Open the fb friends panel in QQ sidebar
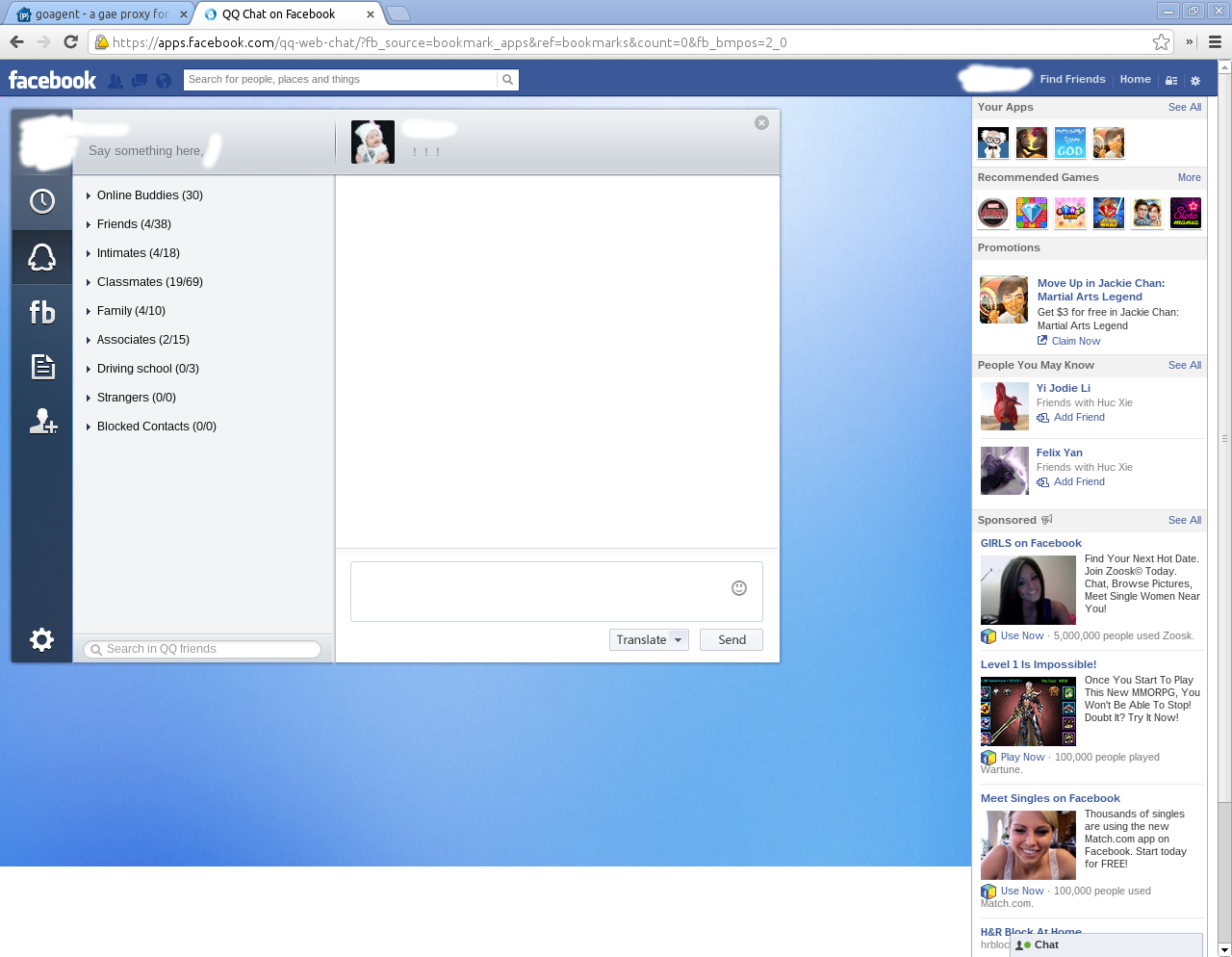Image resolution: width=1232 pixels, height=957 pixels. (x=42, y=312)
